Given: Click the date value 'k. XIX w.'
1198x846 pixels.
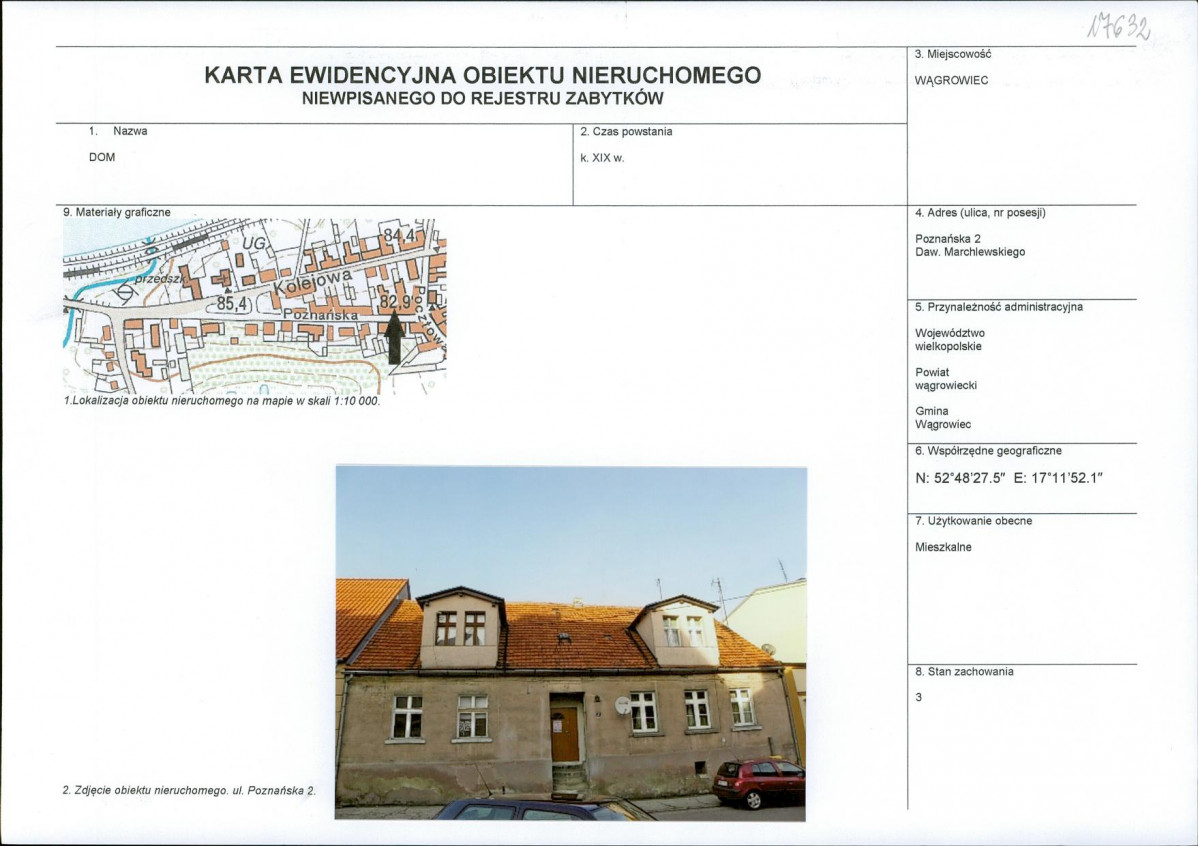Looking at the screenshot, I should coord(602,158).
